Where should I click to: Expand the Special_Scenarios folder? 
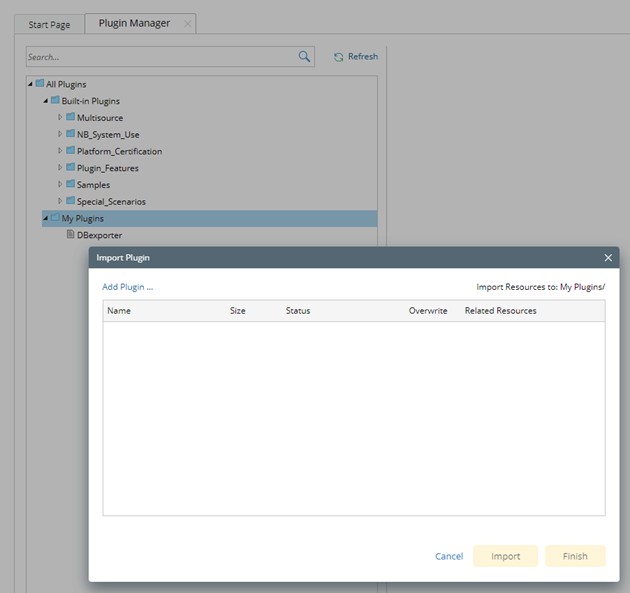point(60,201)
